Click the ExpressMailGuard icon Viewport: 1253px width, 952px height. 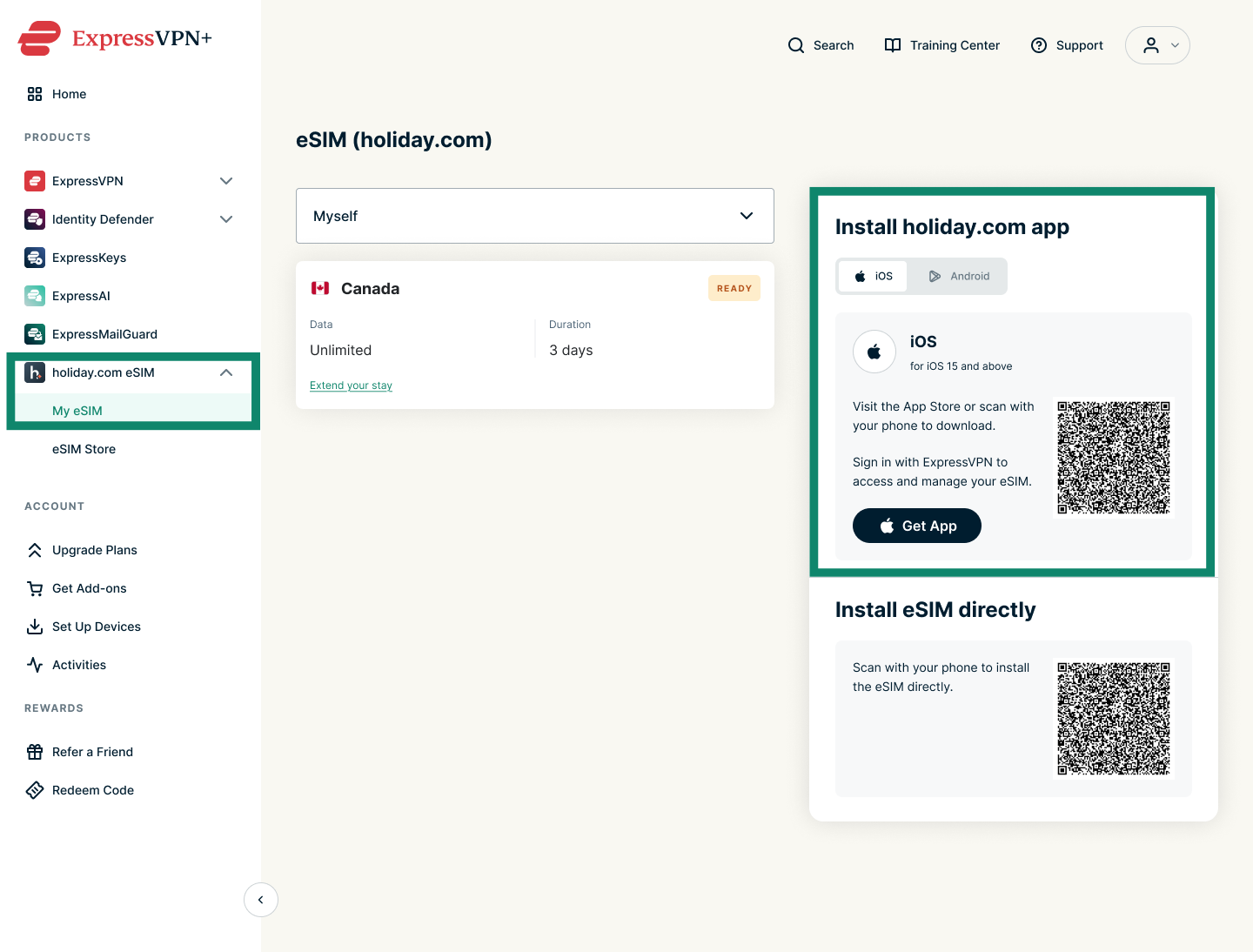point(35,334)
